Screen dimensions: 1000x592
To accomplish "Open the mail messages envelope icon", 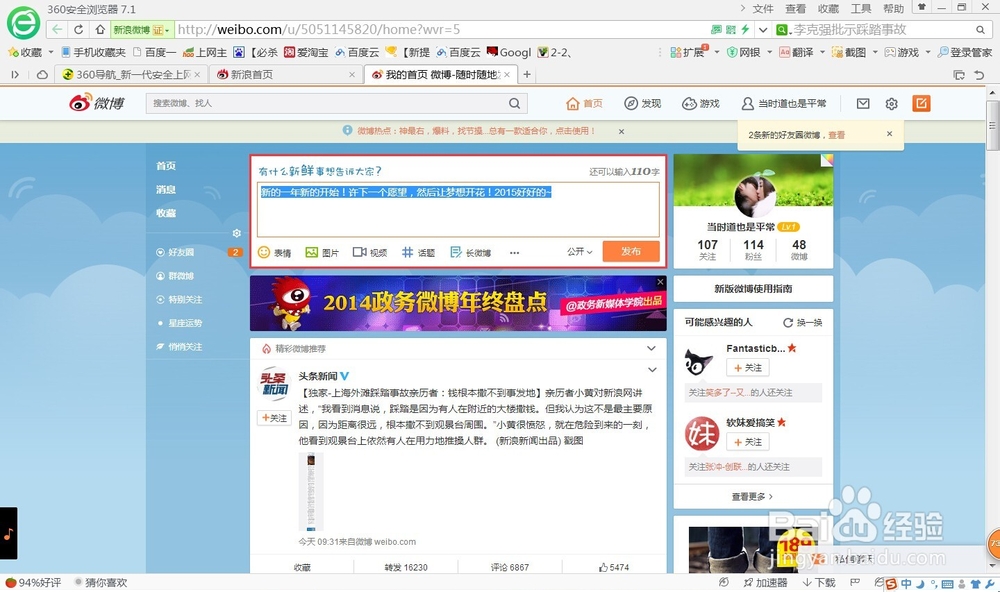I will click(x=863, y=103).
